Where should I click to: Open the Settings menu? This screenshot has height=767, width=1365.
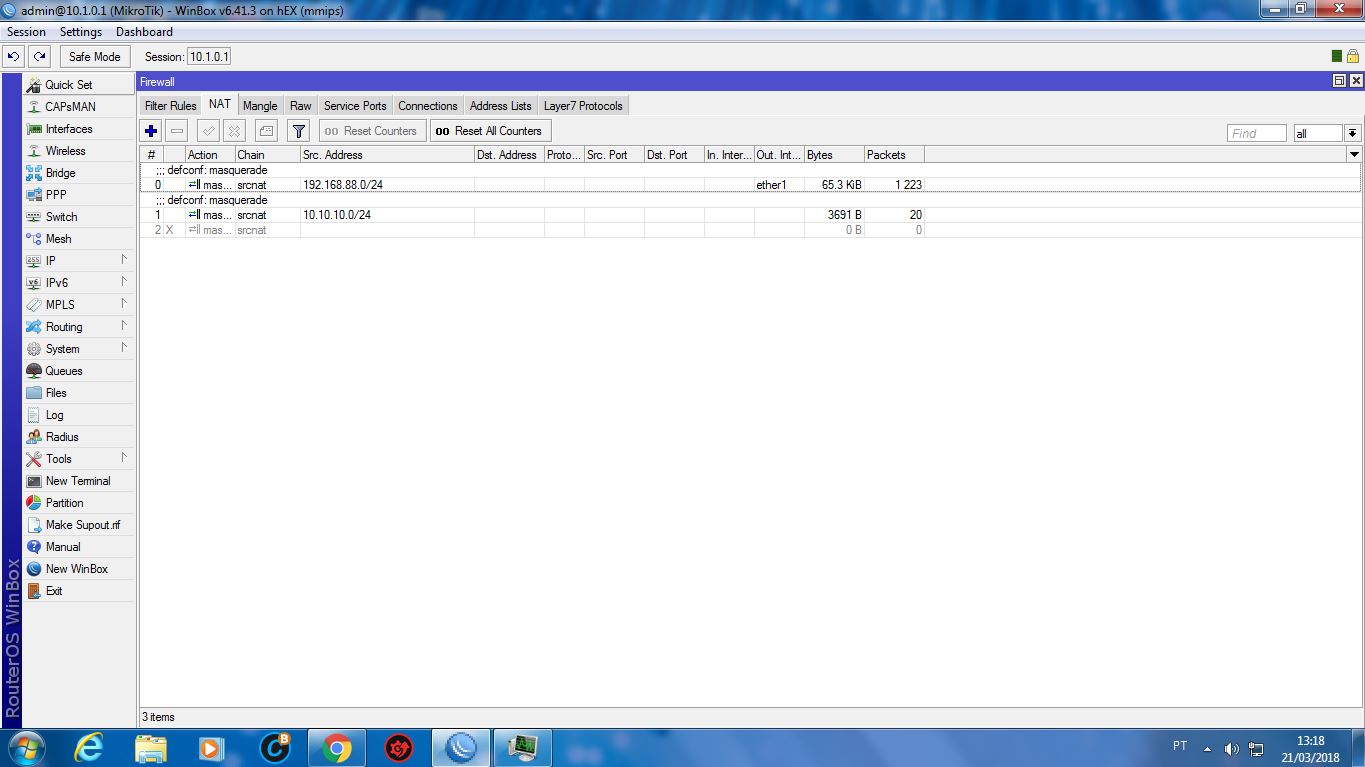[81, 32]
